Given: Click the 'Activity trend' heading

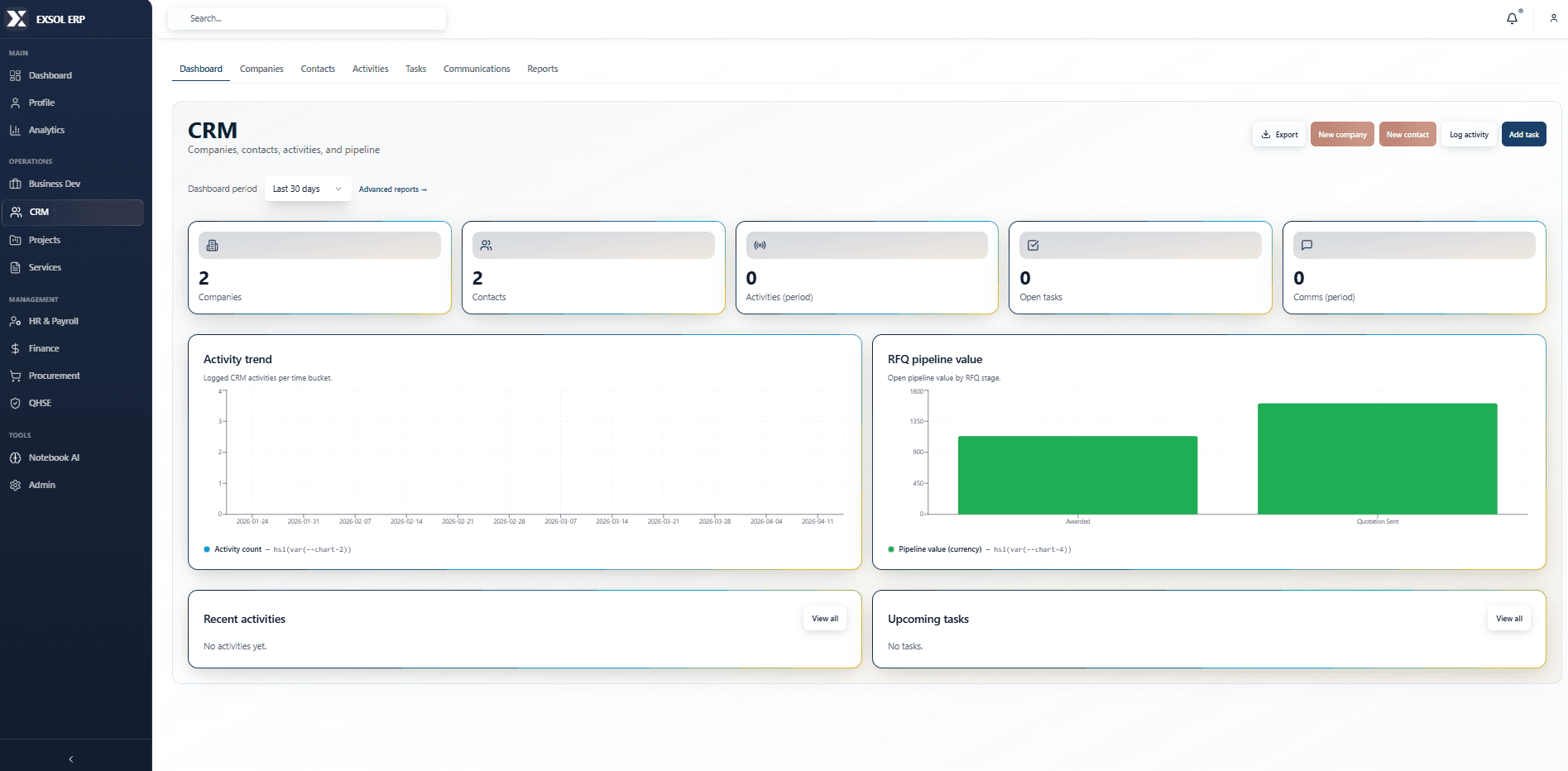Looking at the screenshot, I should (x=237, y=359).
